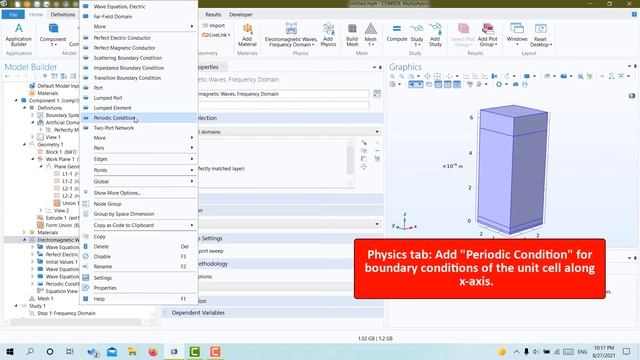Screen dimensions: 640x360
Task: Click the Import geometry button
Action: point(214,25)
